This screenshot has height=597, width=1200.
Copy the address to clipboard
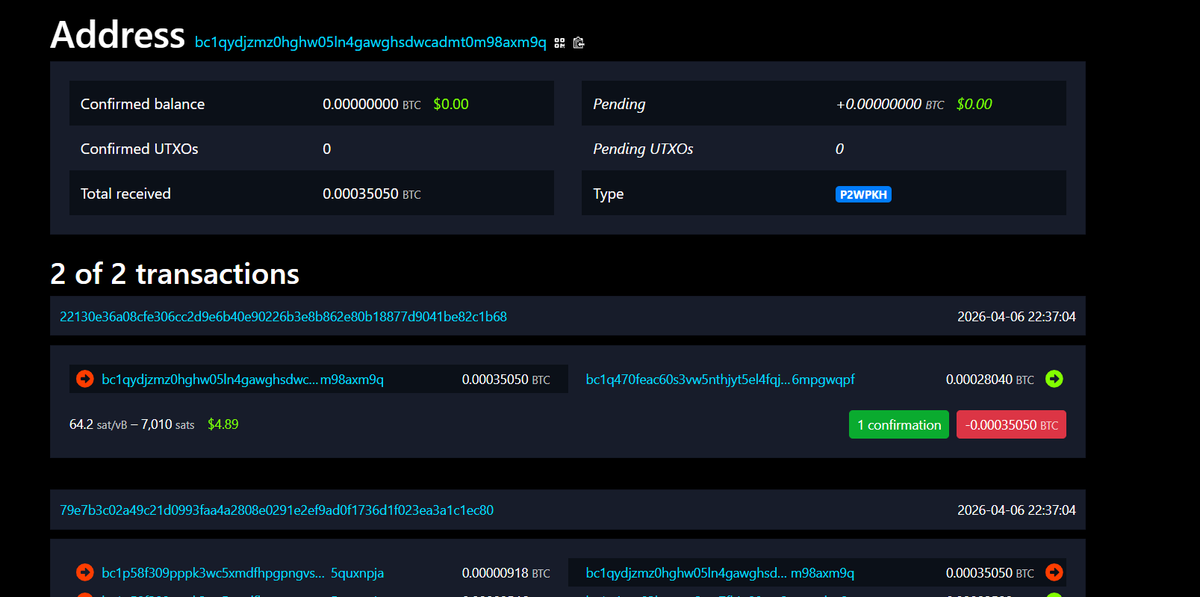tap(579, 43)
